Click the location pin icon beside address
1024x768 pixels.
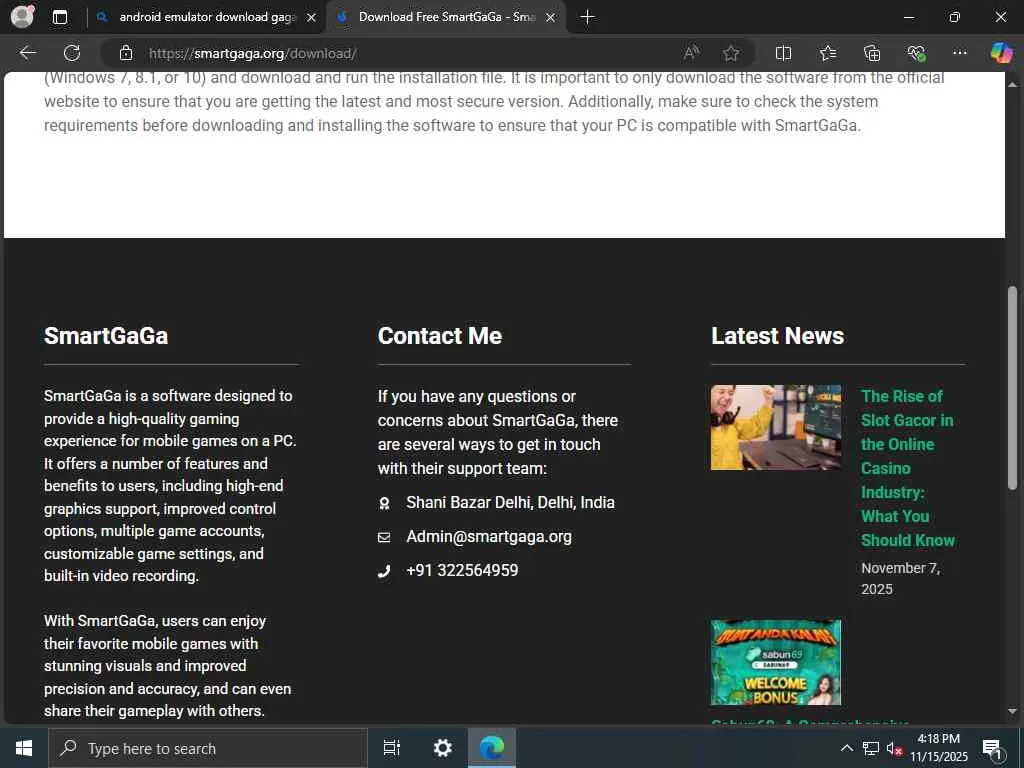(x=384, y=503)
